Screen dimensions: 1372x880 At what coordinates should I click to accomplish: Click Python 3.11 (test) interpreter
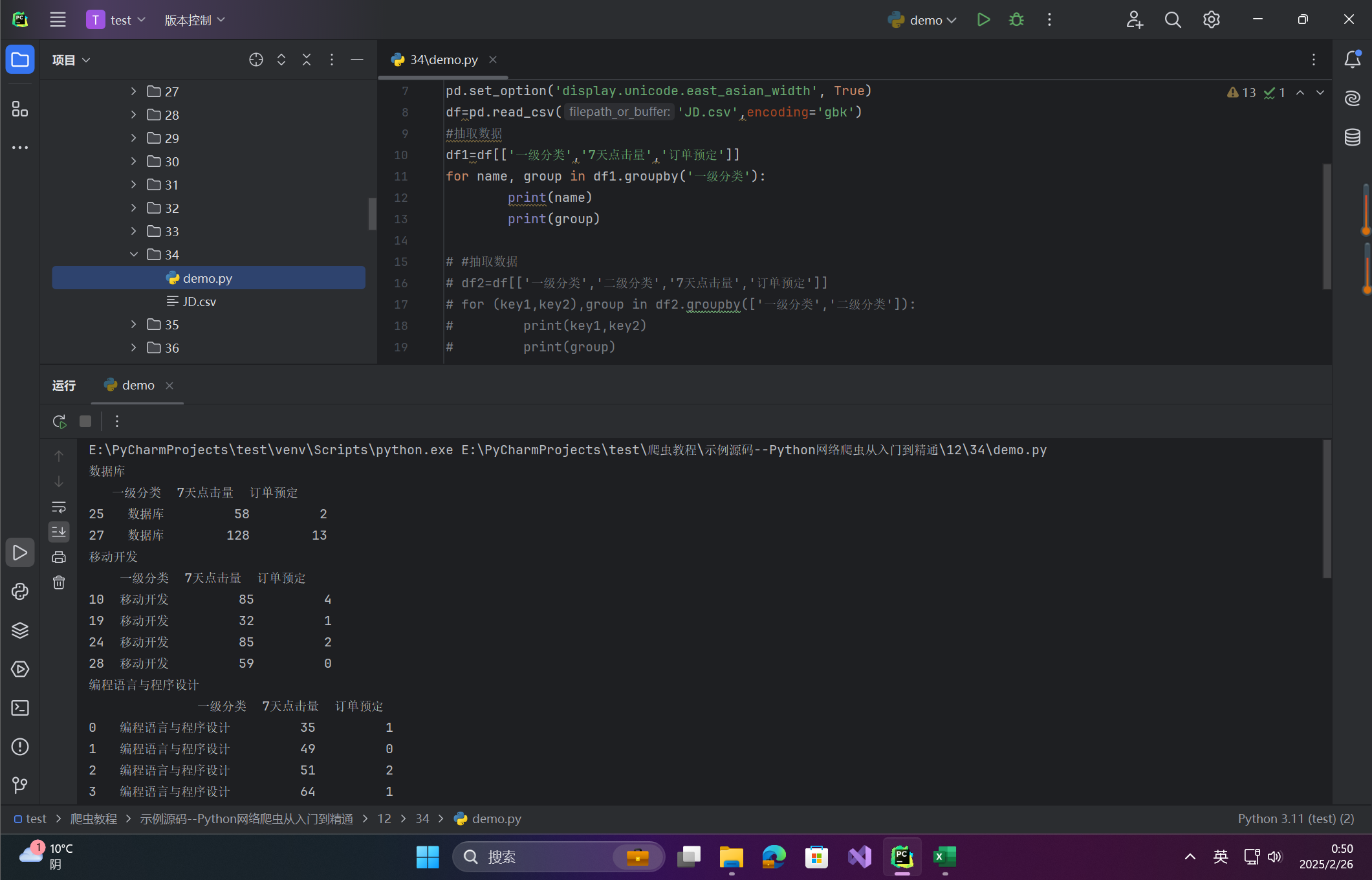coord(1296,819)
